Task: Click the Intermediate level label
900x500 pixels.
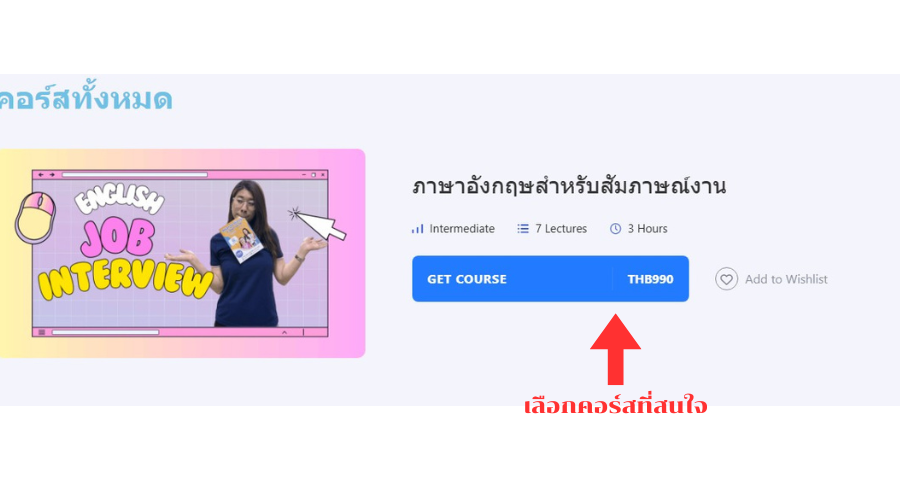Action: [462, 229]
